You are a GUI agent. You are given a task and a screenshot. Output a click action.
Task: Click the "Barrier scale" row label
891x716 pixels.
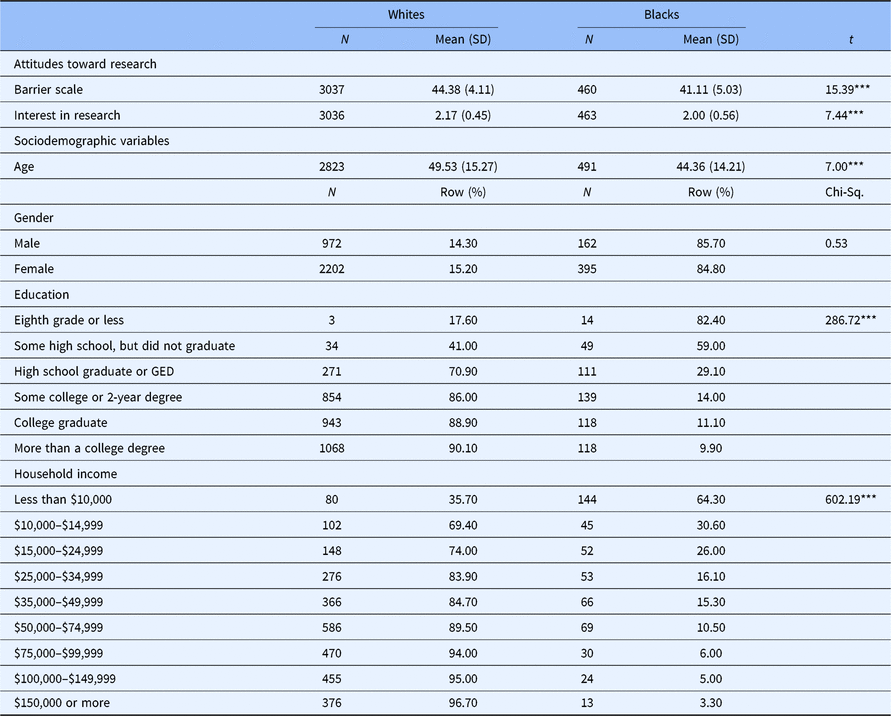pyautogui.click(x=47, y=90)
